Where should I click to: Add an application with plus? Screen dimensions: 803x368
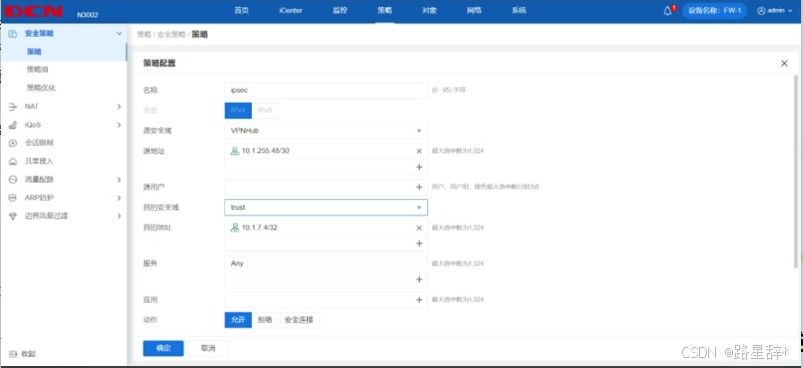tap(419, 299)
